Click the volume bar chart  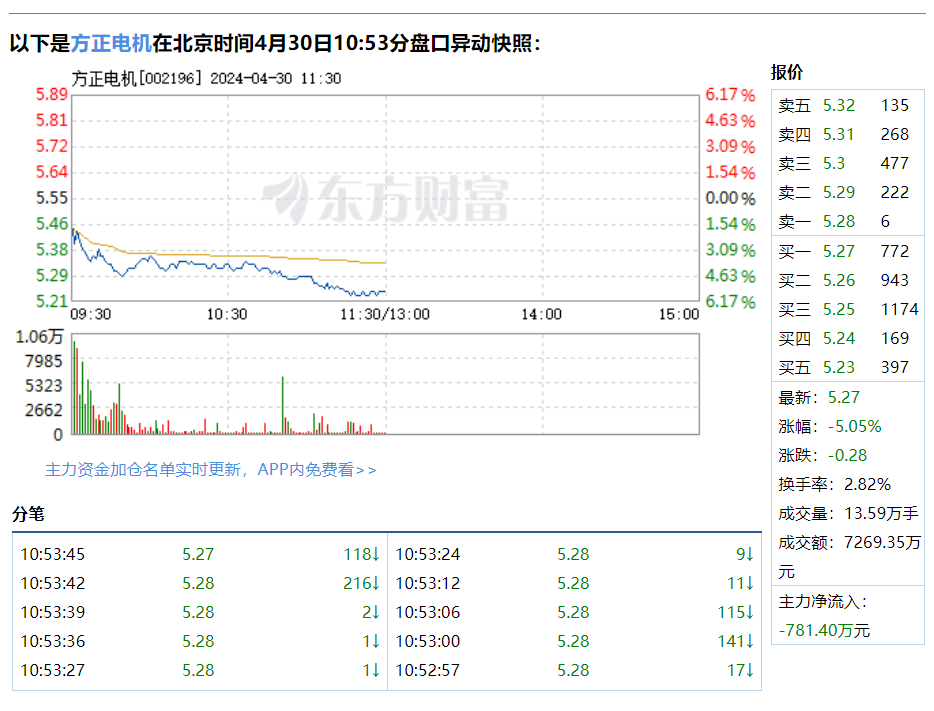click(385, 384)
